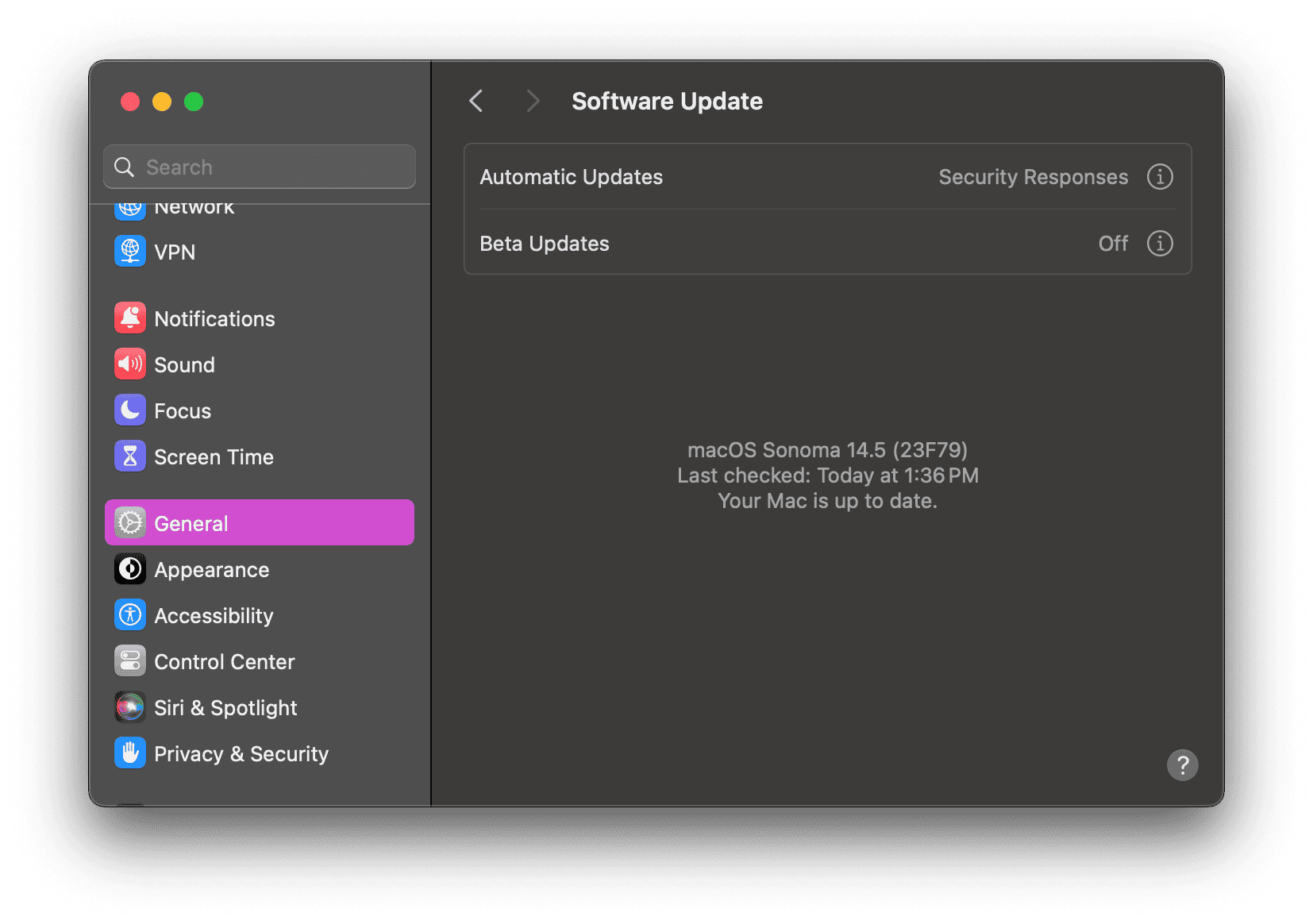Open the Siri & Spotlight icon
Viewport: 1313px width, 924px height.
coord(130,707)
